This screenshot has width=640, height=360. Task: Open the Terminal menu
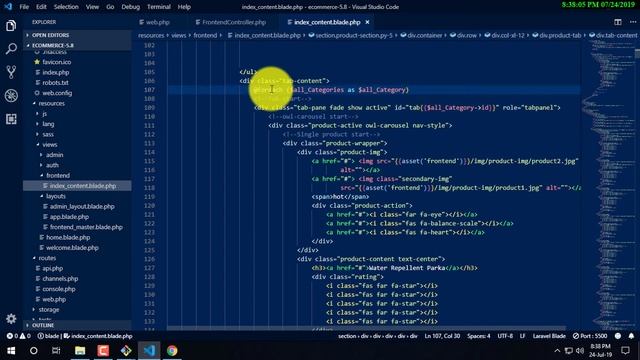point(159,7)
